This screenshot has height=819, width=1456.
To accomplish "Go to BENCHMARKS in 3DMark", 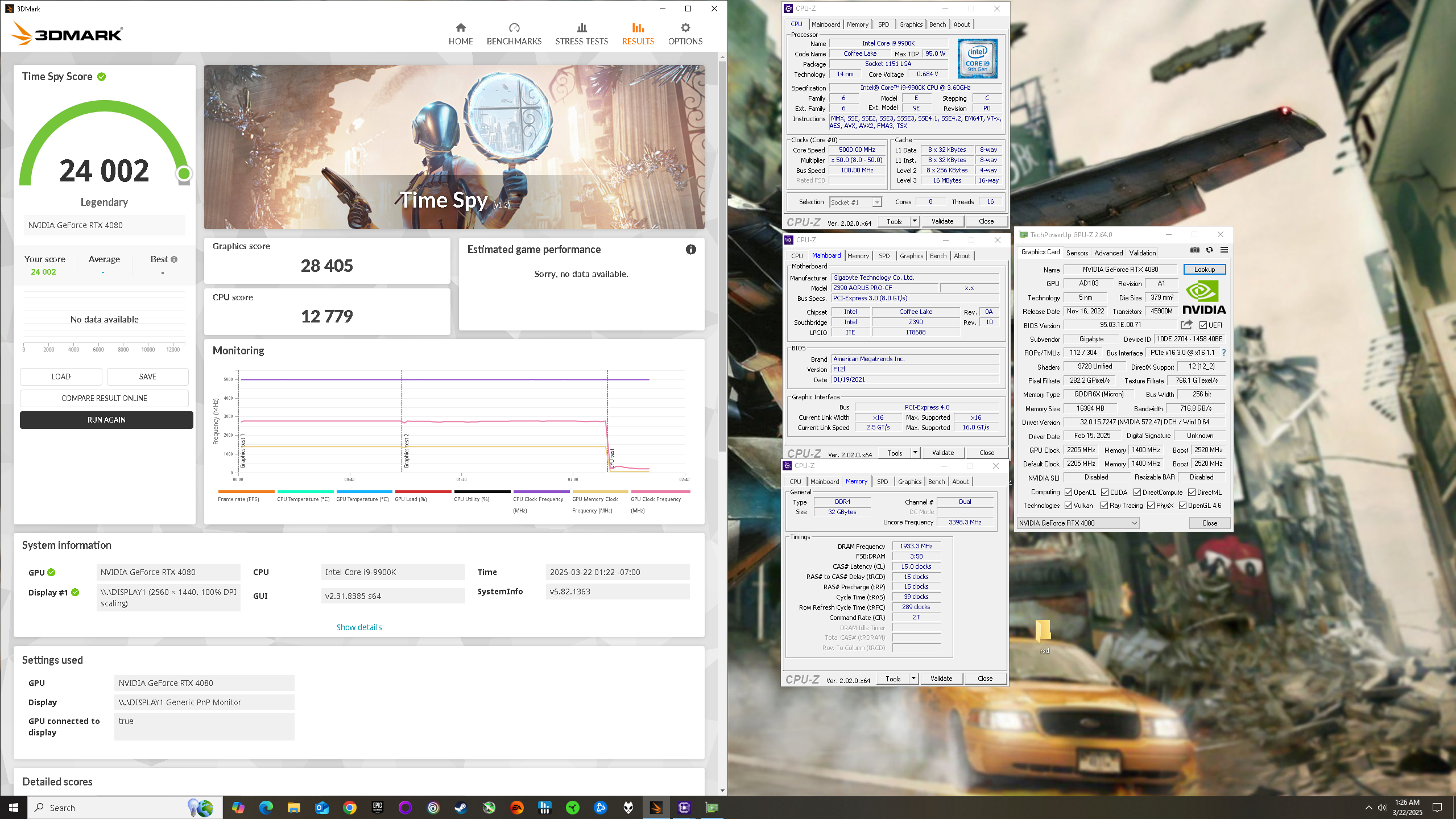I will click(x=514, y=34).
